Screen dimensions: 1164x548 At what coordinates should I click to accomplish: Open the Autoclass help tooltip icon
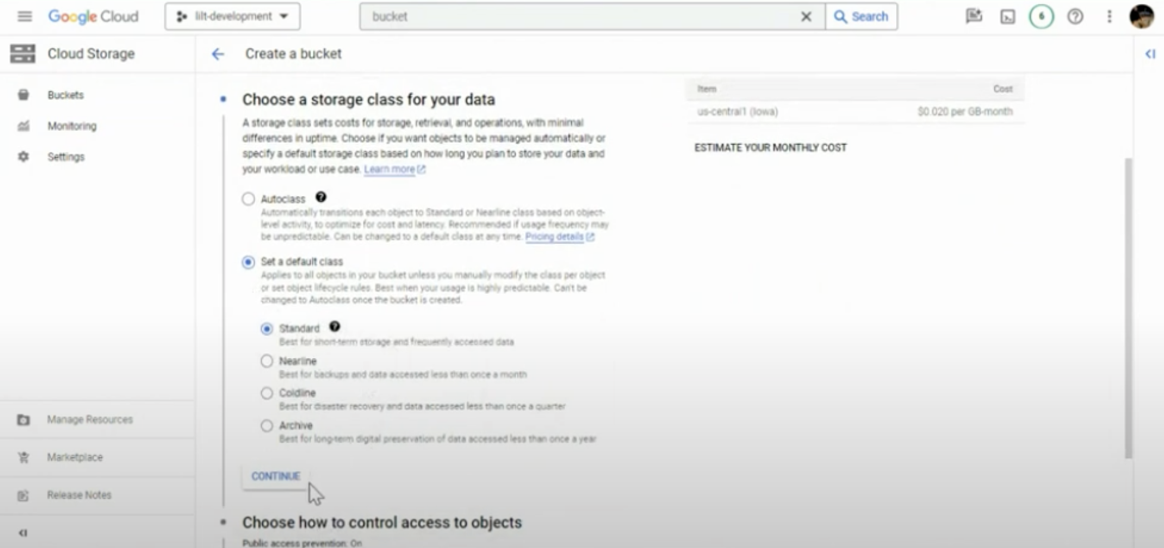tap(321, 198)
